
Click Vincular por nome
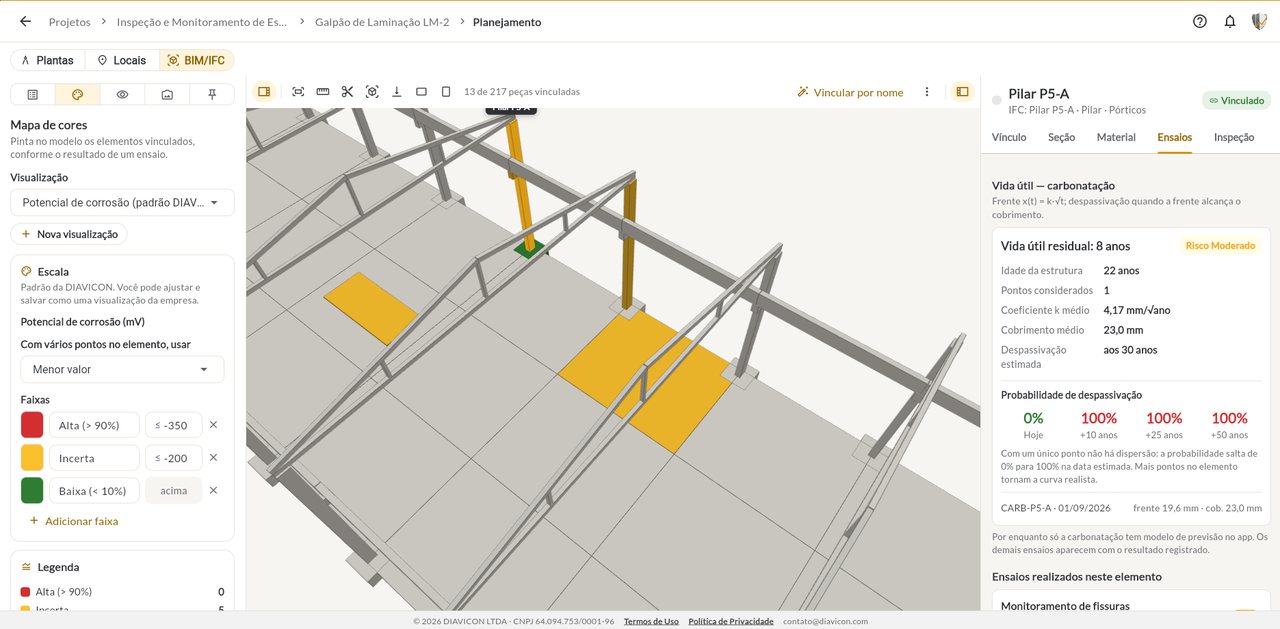850,92
